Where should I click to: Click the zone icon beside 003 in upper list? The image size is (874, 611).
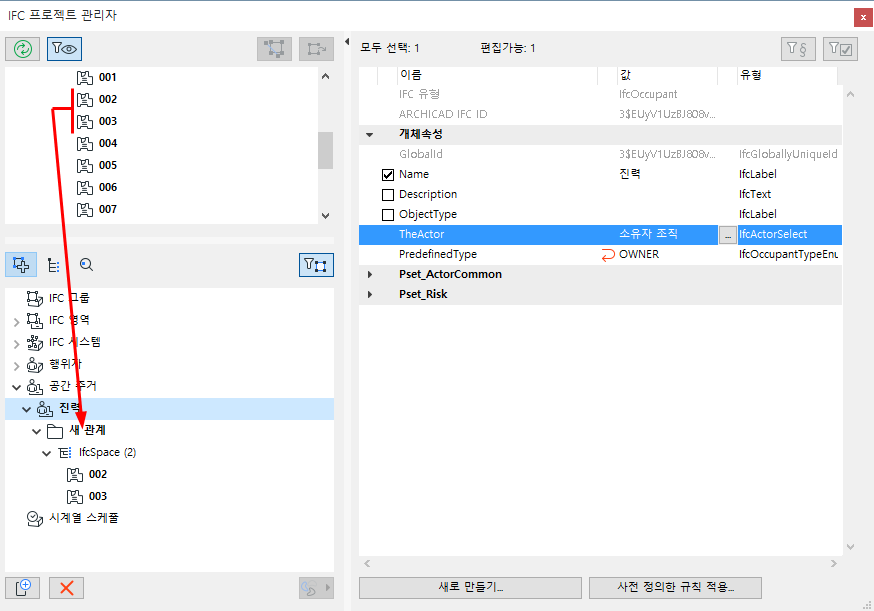coord(85,122)
